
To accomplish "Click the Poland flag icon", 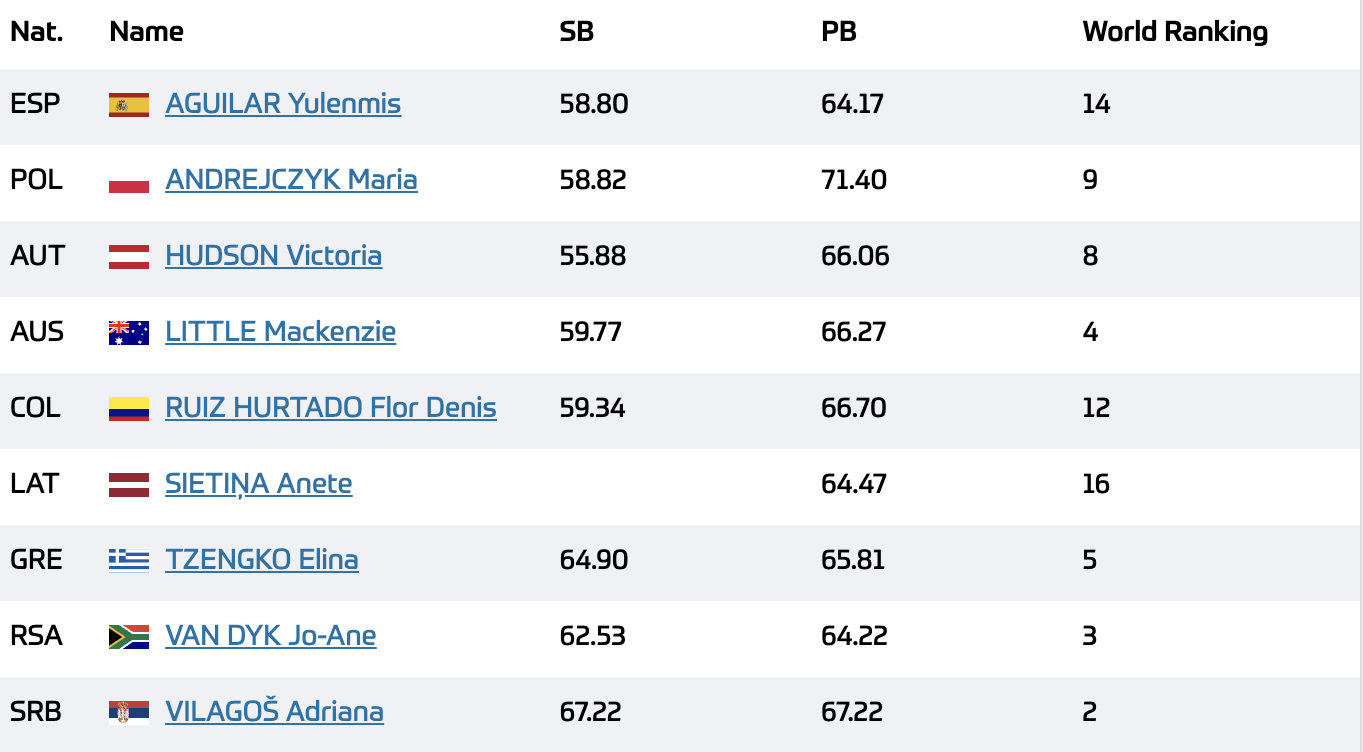I will 129,181.
